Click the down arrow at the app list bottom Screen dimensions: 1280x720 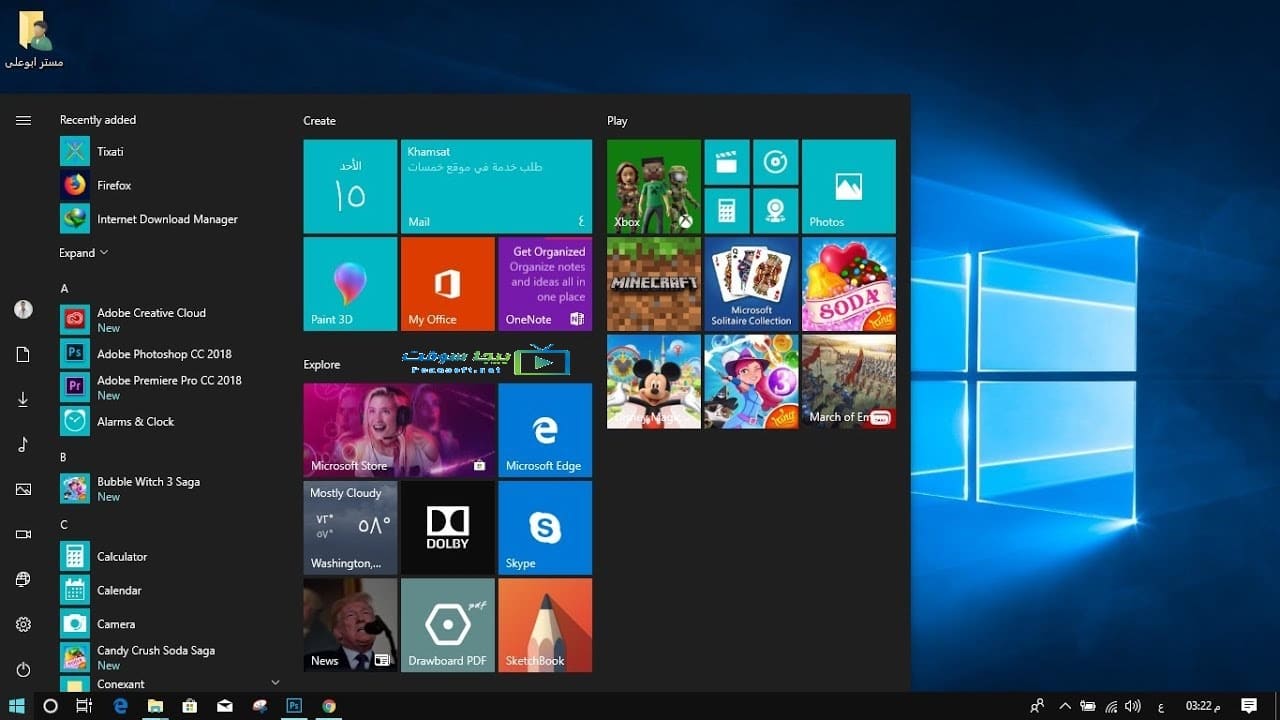tap(276, 682)
